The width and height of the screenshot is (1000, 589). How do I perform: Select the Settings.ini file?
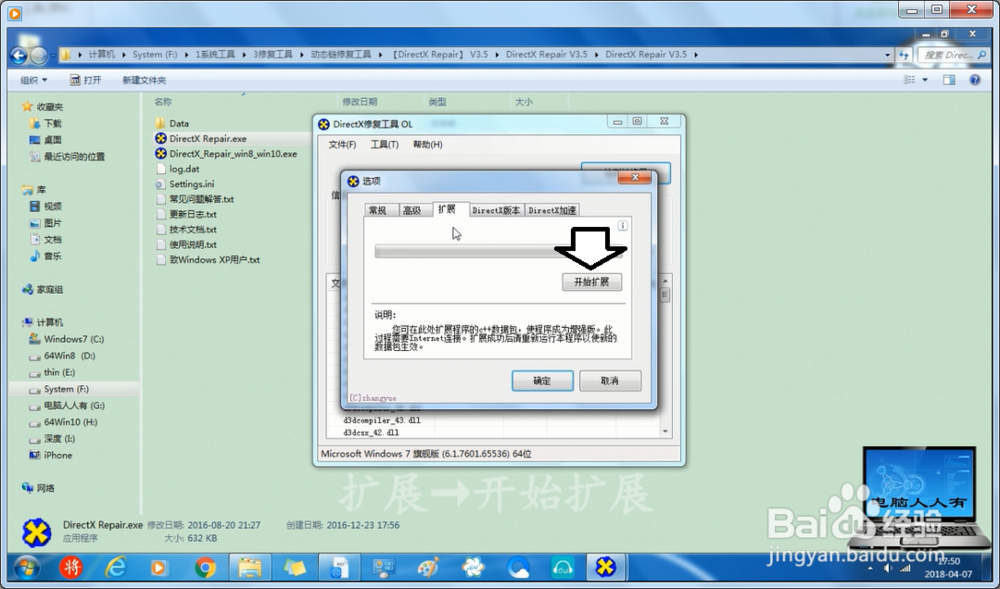pos(185,184)
